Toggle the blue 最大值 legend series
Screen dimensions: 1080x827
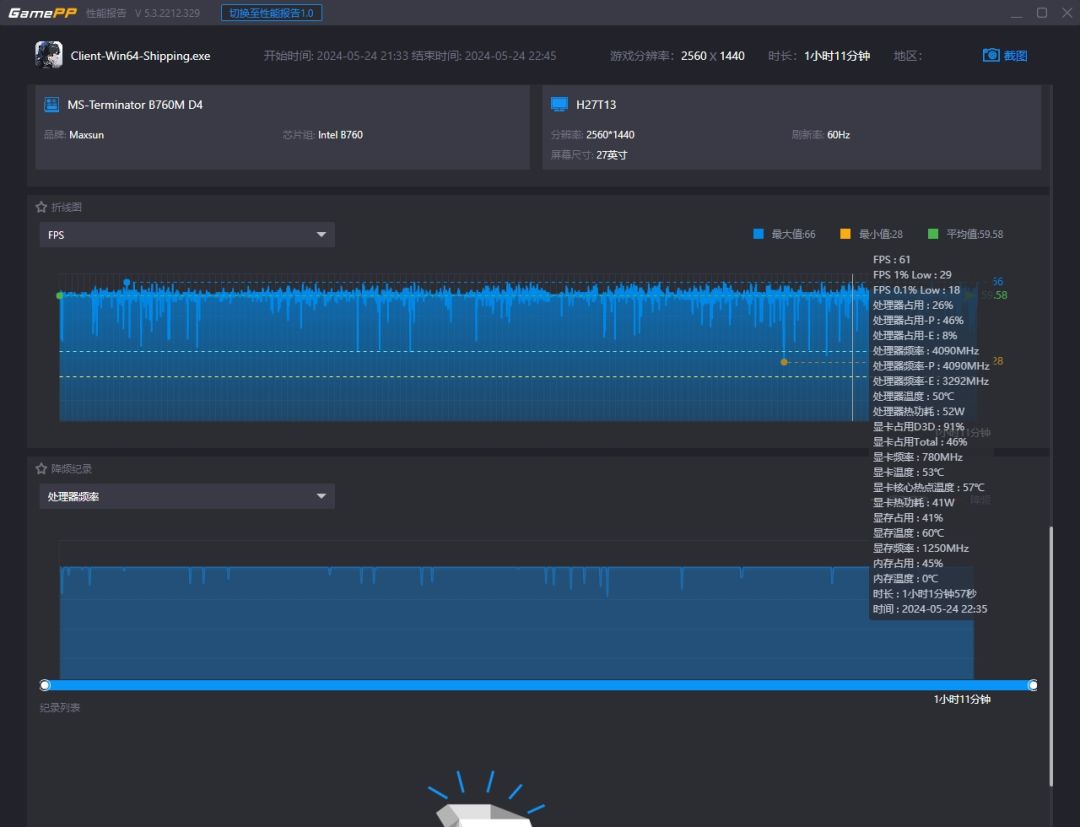(x=758, y=234)
